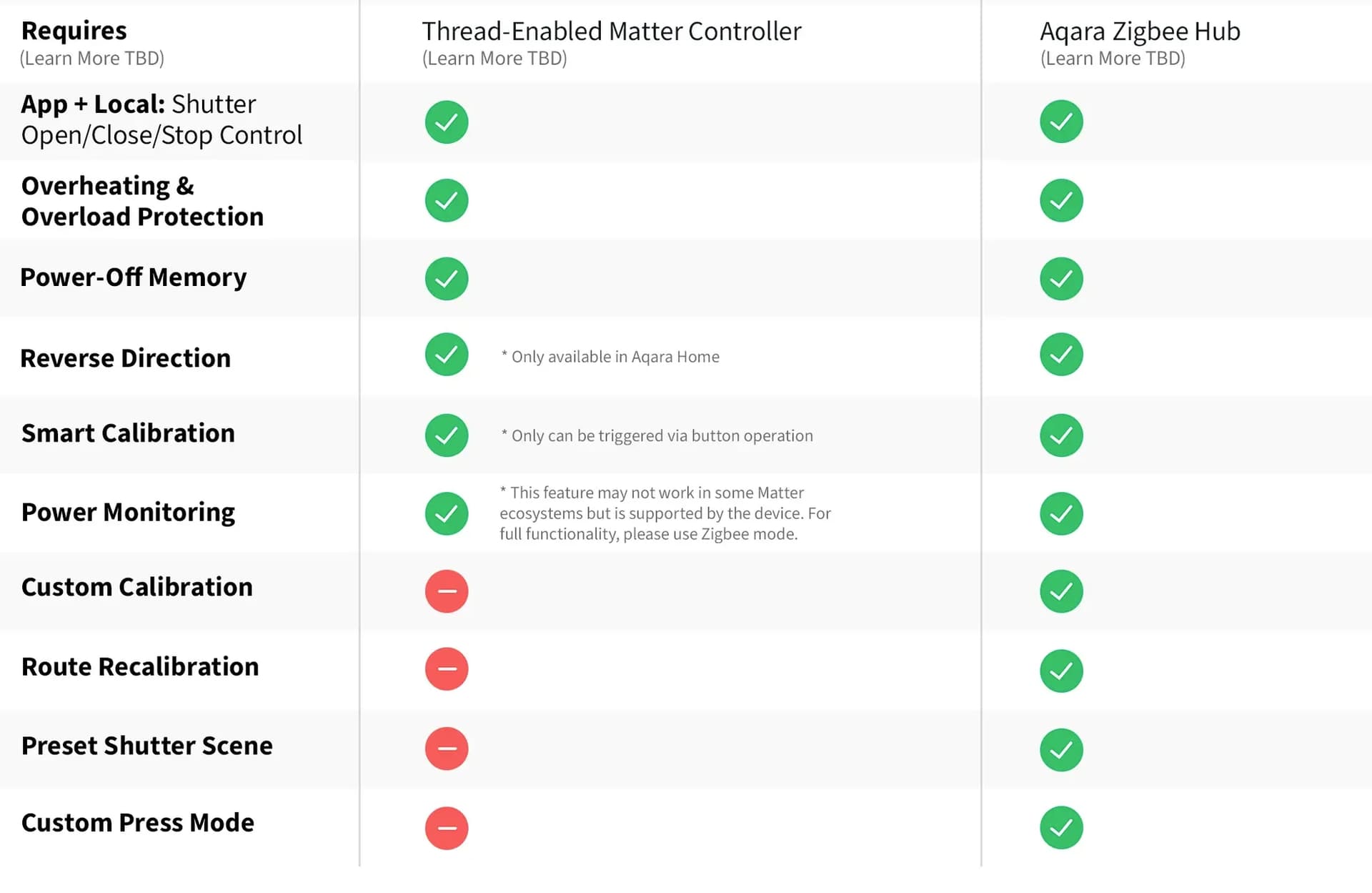Open Learn More under Requires heading
Screen dimensions: 1372x893
pos(92,59)
